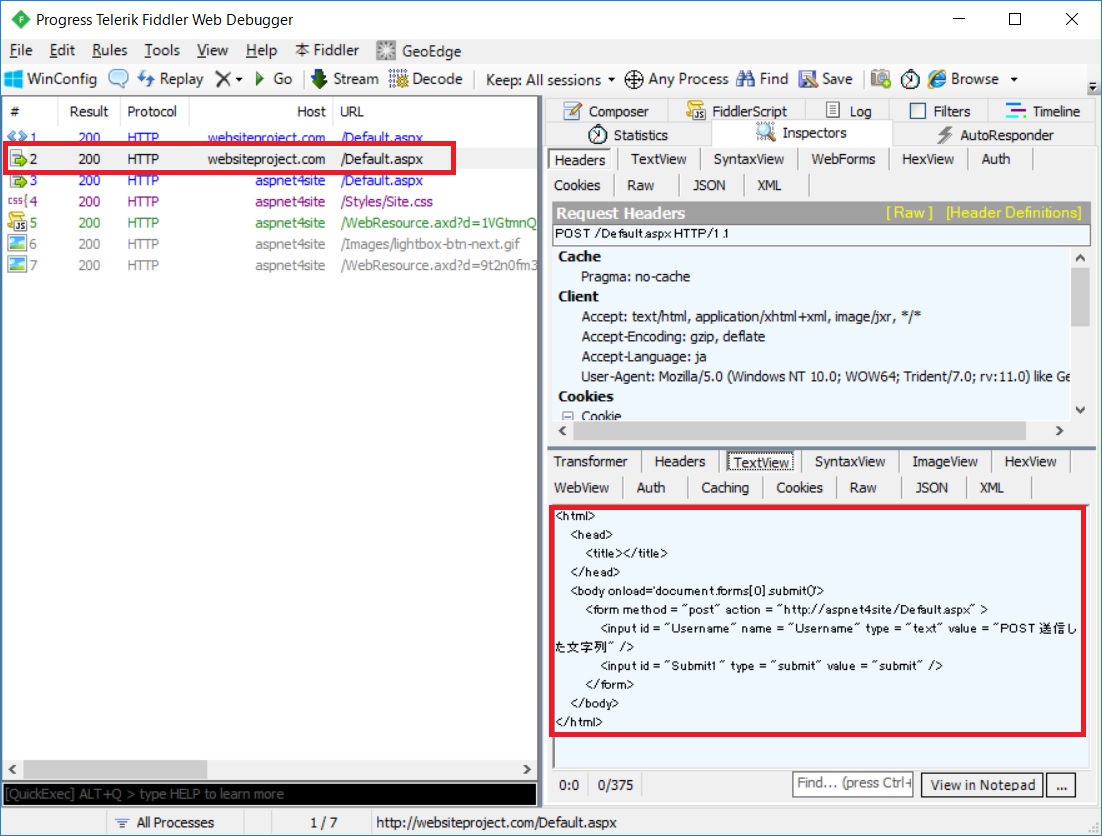Click the View in Notepad button

pyautogui.click(x=983, y=785)
